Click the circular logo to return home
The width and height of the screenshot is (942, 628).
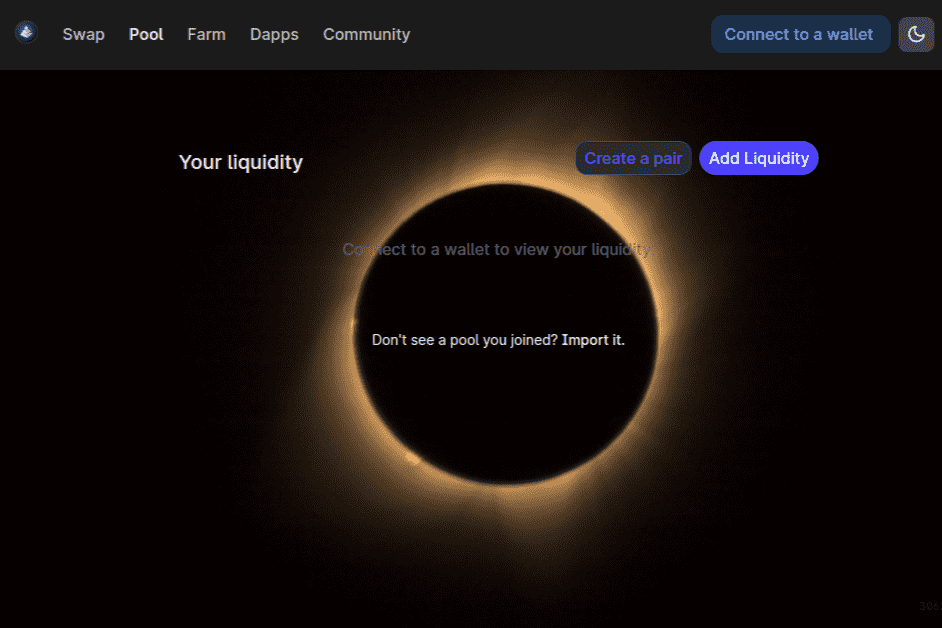coord(25,32)
